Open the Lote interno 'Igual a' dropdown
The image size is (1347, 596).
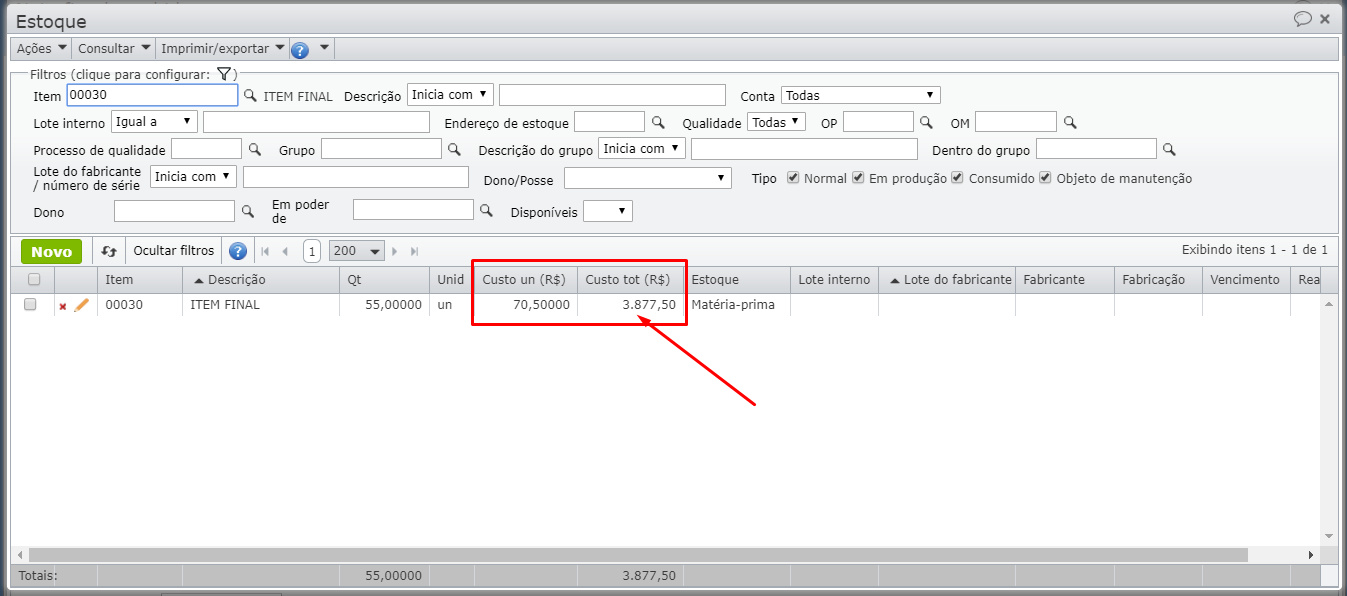154,122
